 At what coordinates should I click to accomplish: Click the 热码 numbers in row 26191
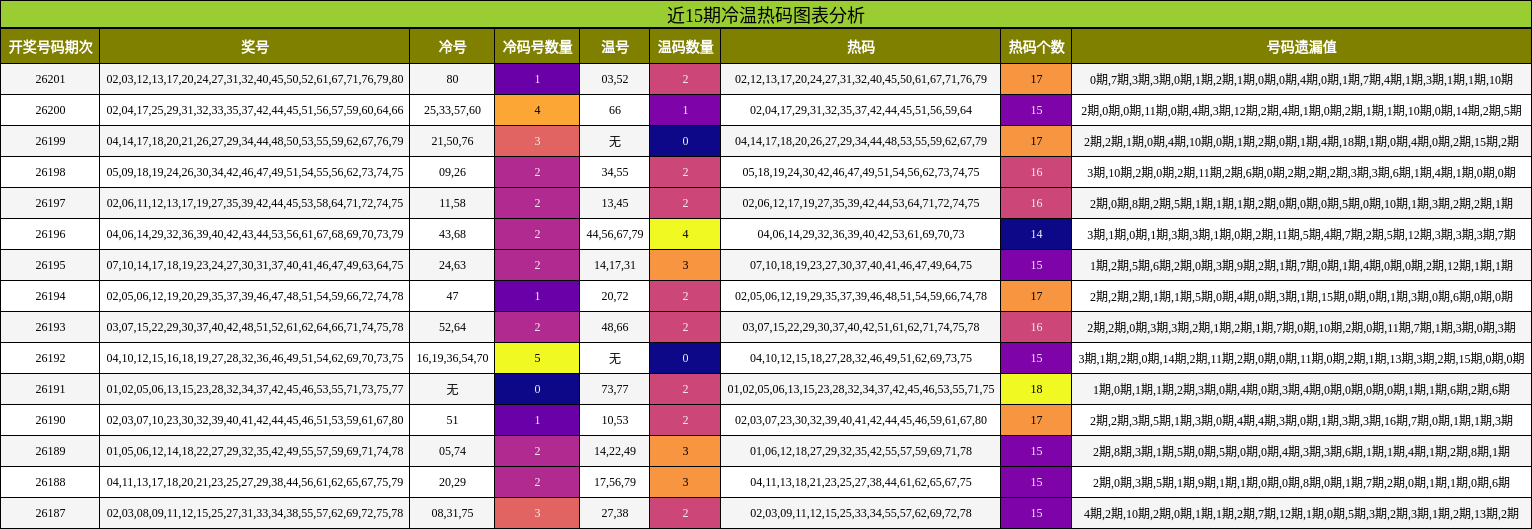coord(861,389)
